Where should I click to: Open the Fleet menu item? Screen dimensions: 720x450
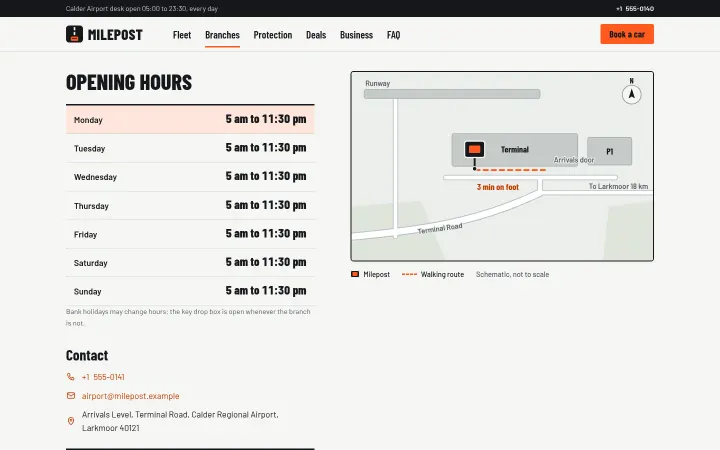pos(182,35)
